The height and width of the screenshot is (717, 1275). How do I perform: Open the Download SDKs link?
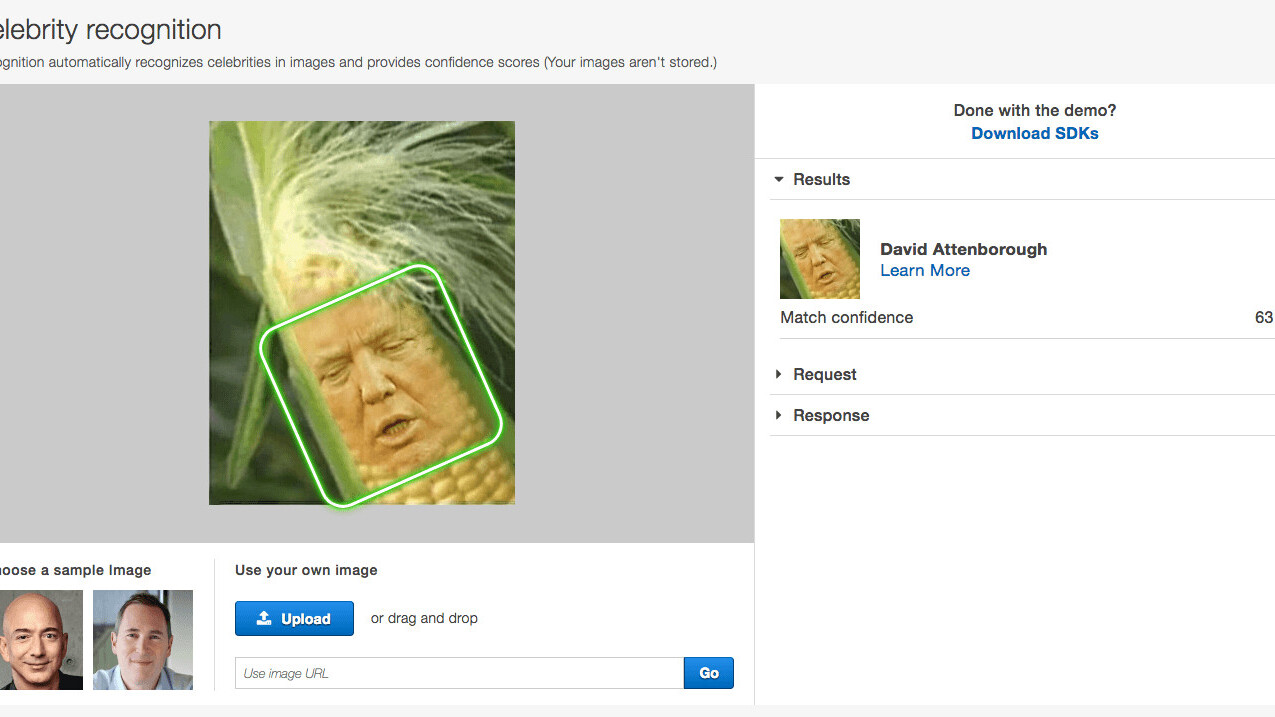click(1034, 133)
